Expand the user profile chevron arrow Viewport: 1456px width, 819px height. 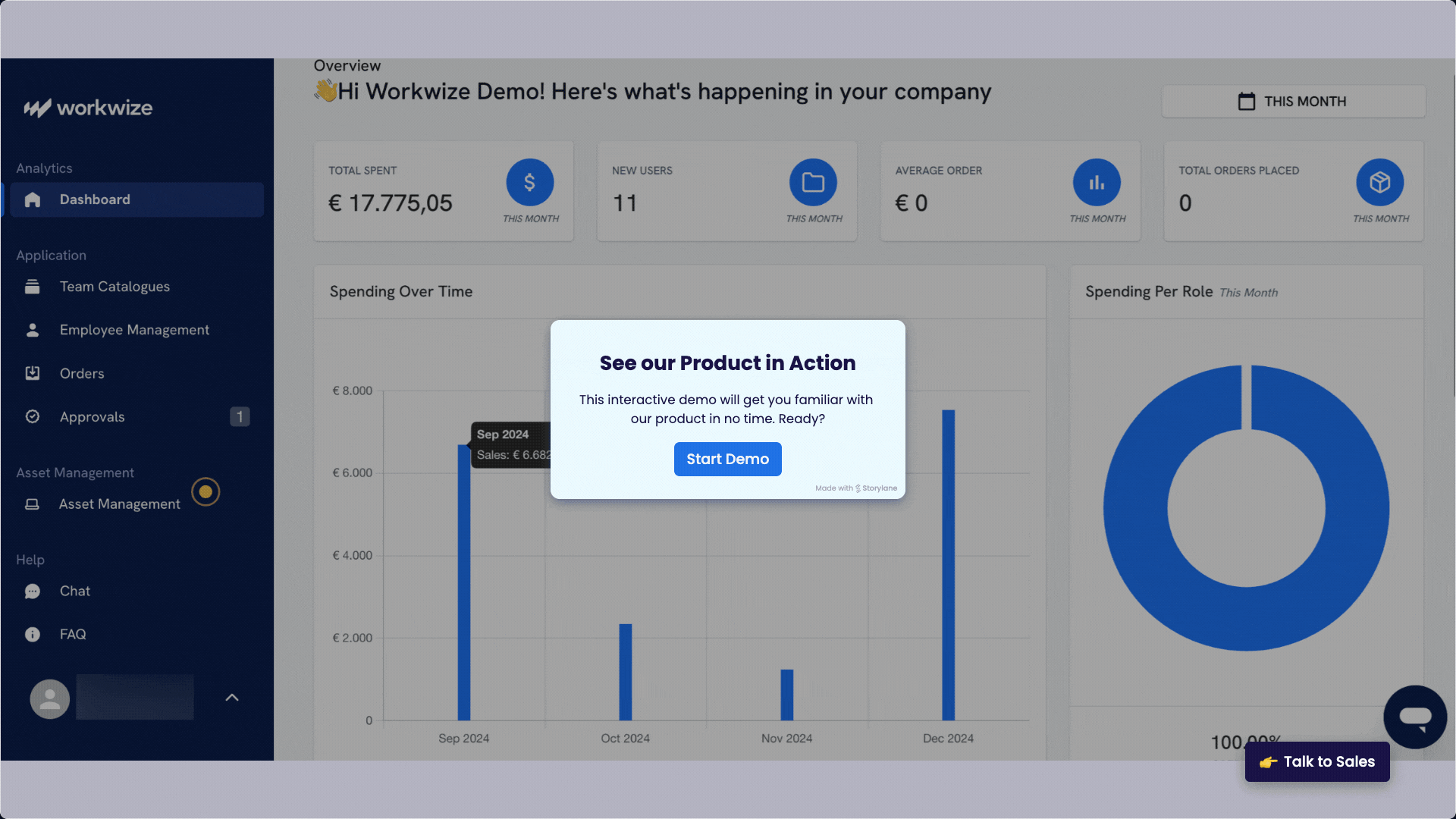[232, 698]
